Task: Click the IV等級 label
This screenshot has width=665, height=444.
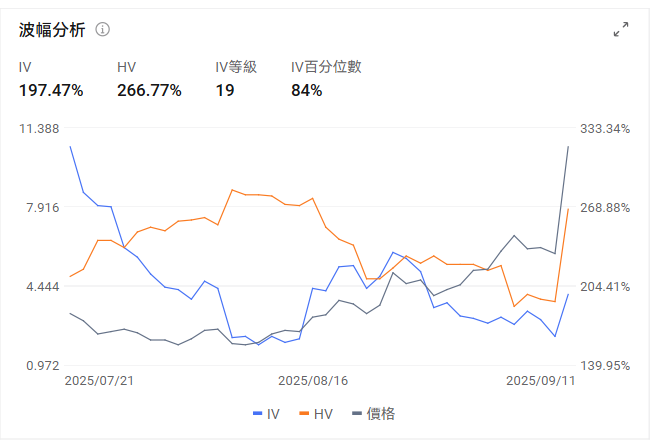Action: coord(236,67)
